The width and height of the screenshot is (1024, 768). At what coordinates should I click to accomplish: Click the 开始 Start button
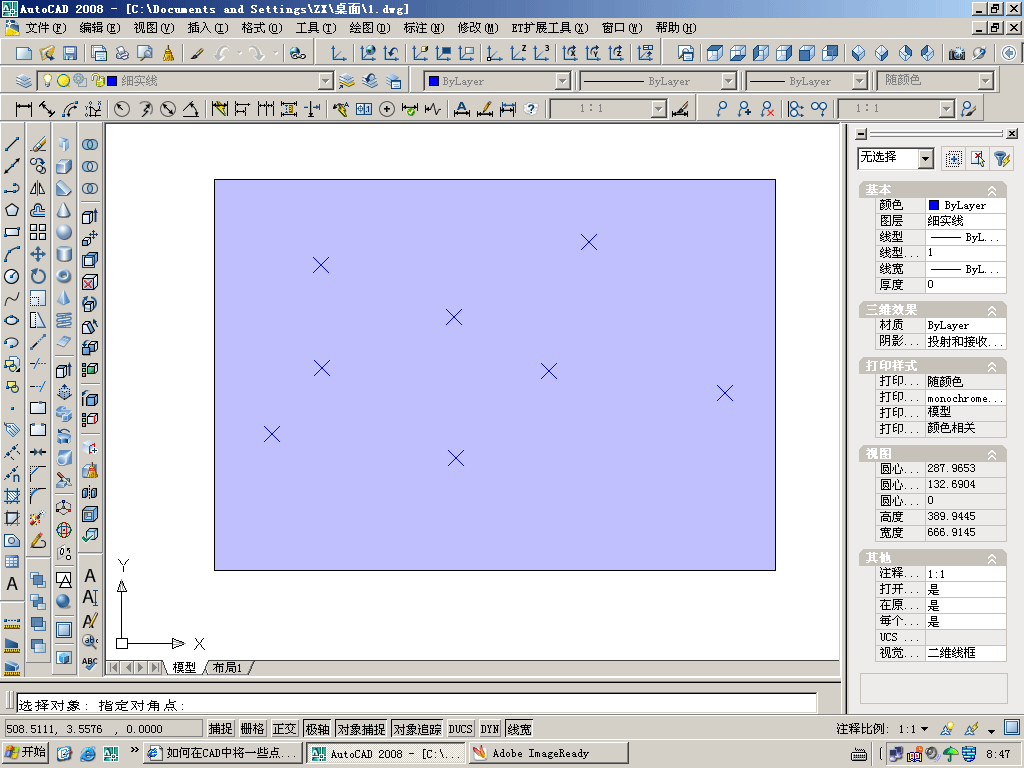click(x=25, y=753)
